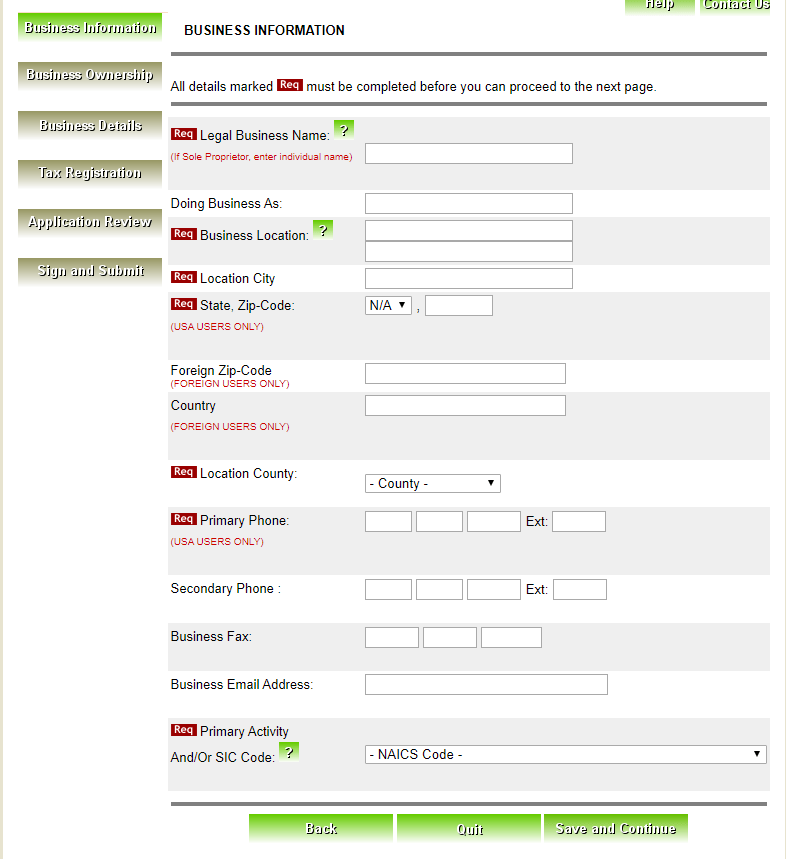Focus the Foreign Zip-Code field
786x859 pixels.
tap(466, 374)
